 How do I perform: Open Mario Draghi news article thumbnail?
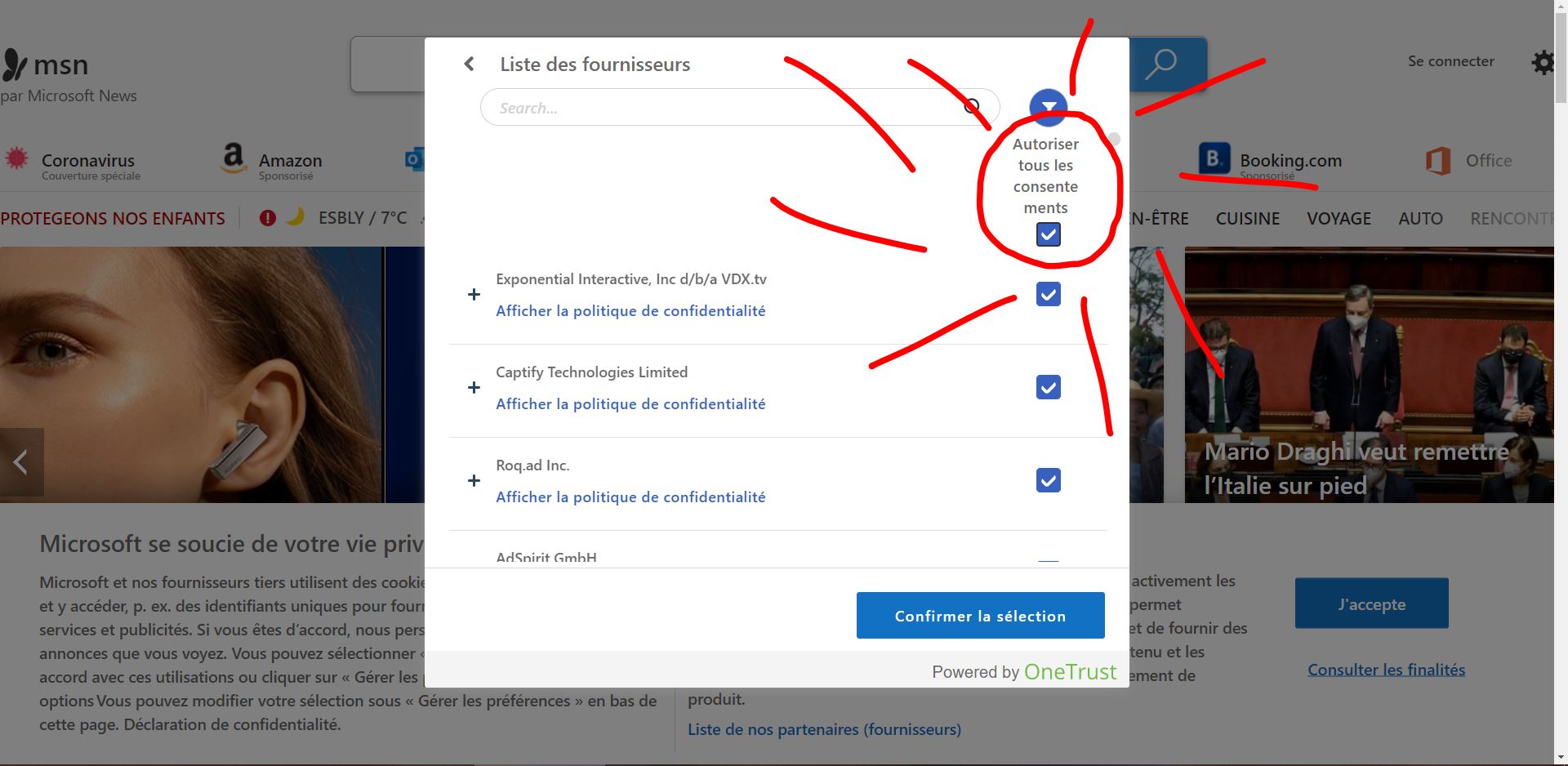point(1369,375)
